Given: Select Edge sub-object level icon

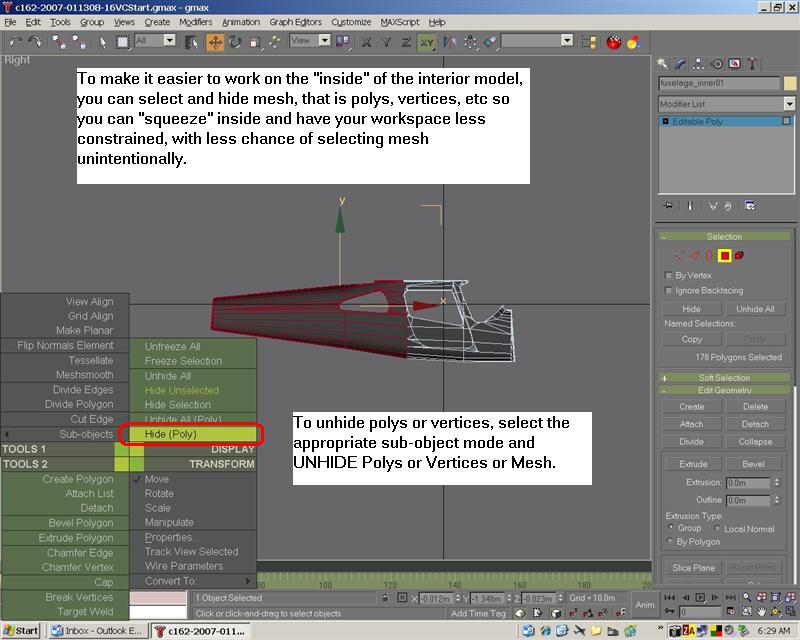Looking at the screenshot, I should tap(694, 255).
